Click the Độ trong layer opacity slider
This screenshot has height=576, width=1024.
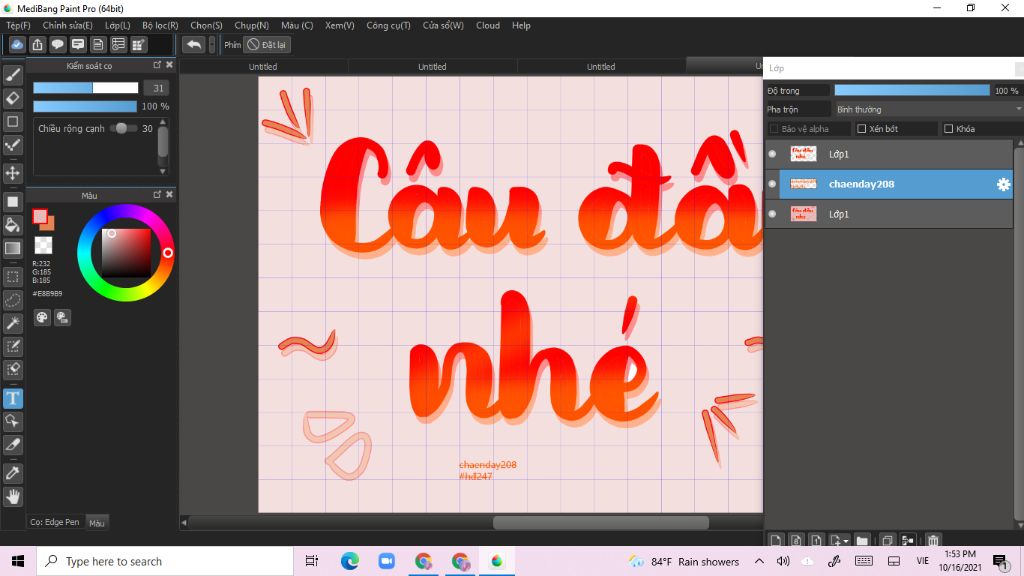(x=912, y=91)
